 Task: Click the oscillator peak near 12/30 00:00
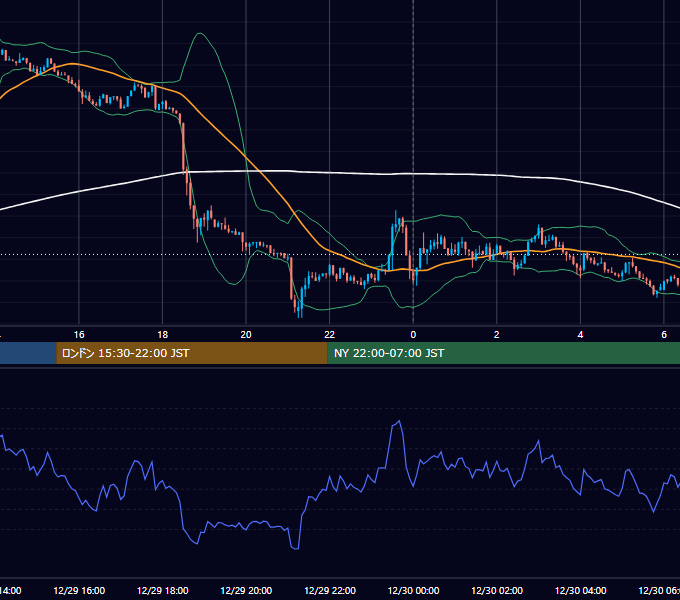tap(399, 421)
